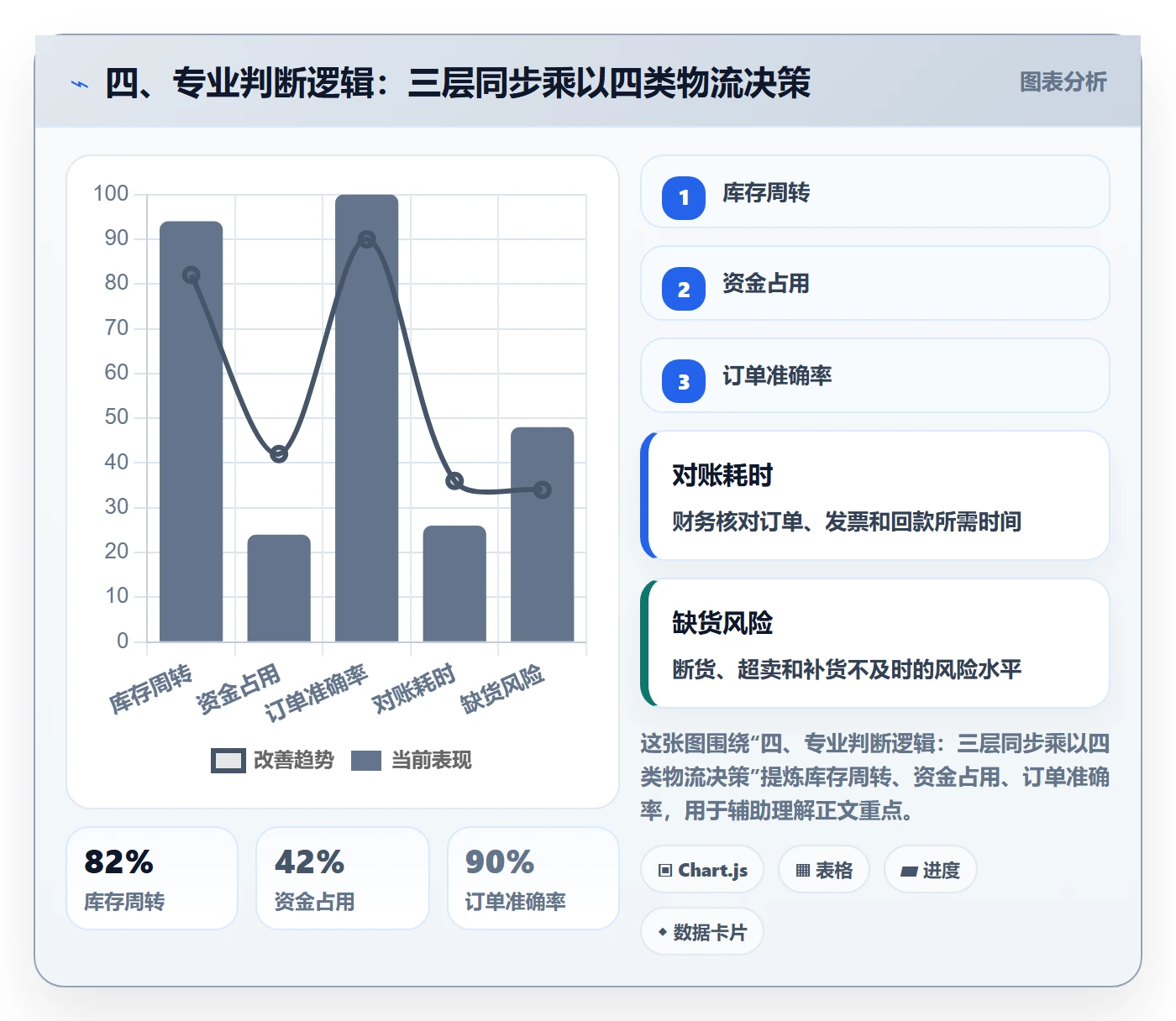Click the trend line point above 资金占用
This screenshot has height=1021, width=1176.
point(279,454)
